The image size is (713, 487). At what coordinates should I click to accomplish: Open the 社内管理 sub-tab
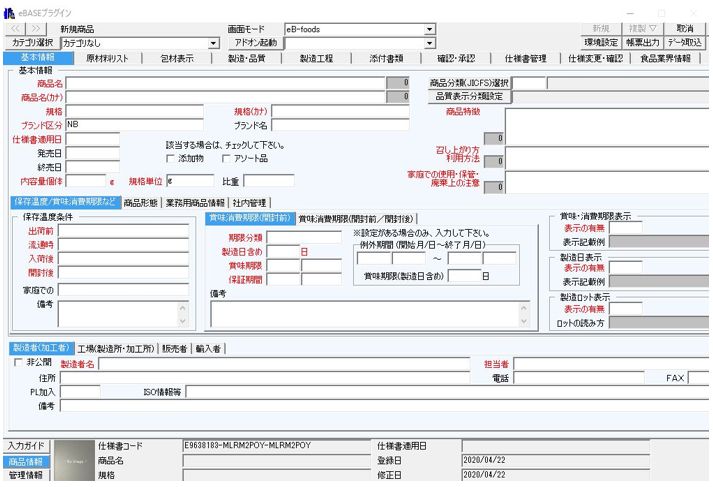pyautogui.click(x=249, y=203)
